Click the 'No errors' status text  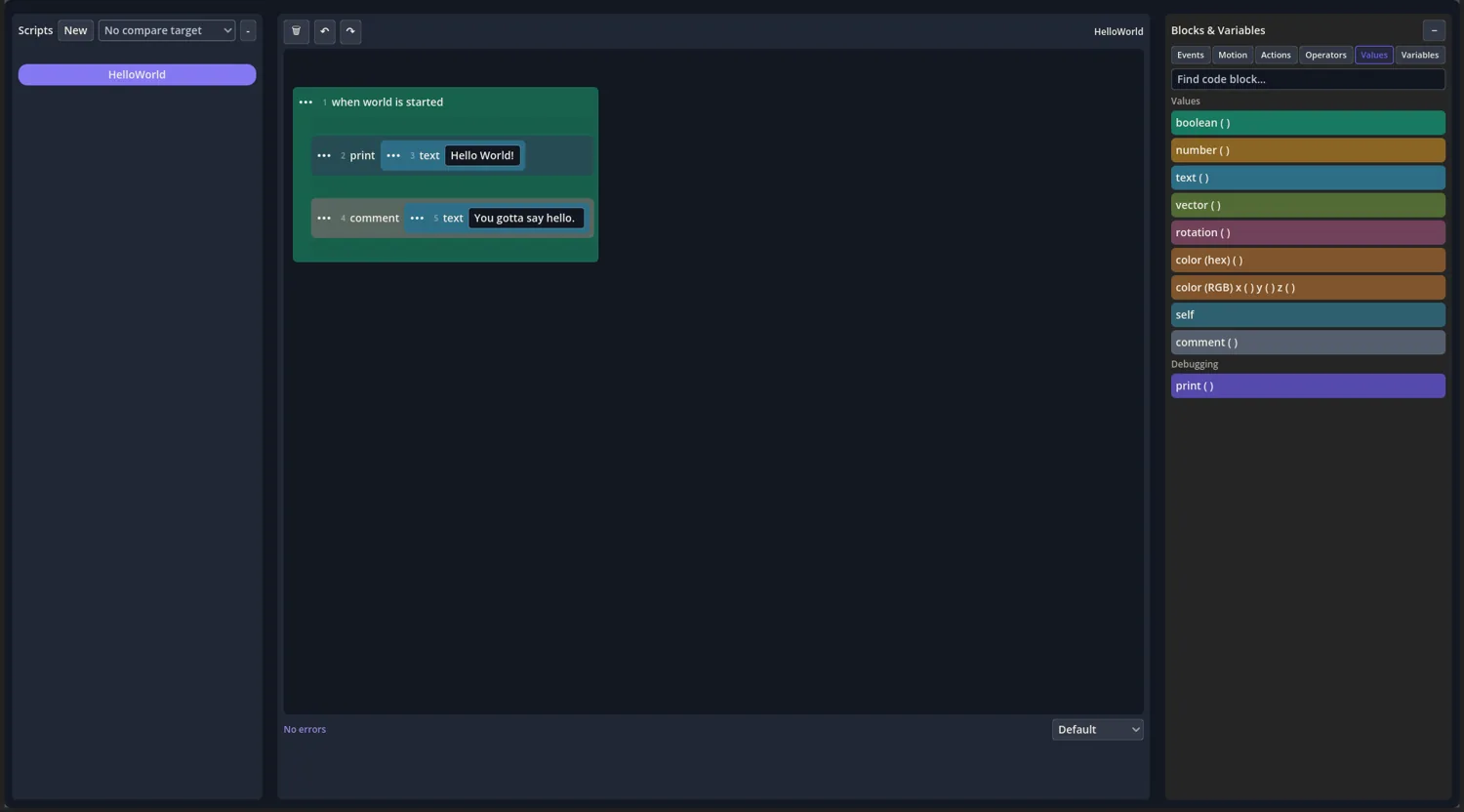tap(305, 730)
